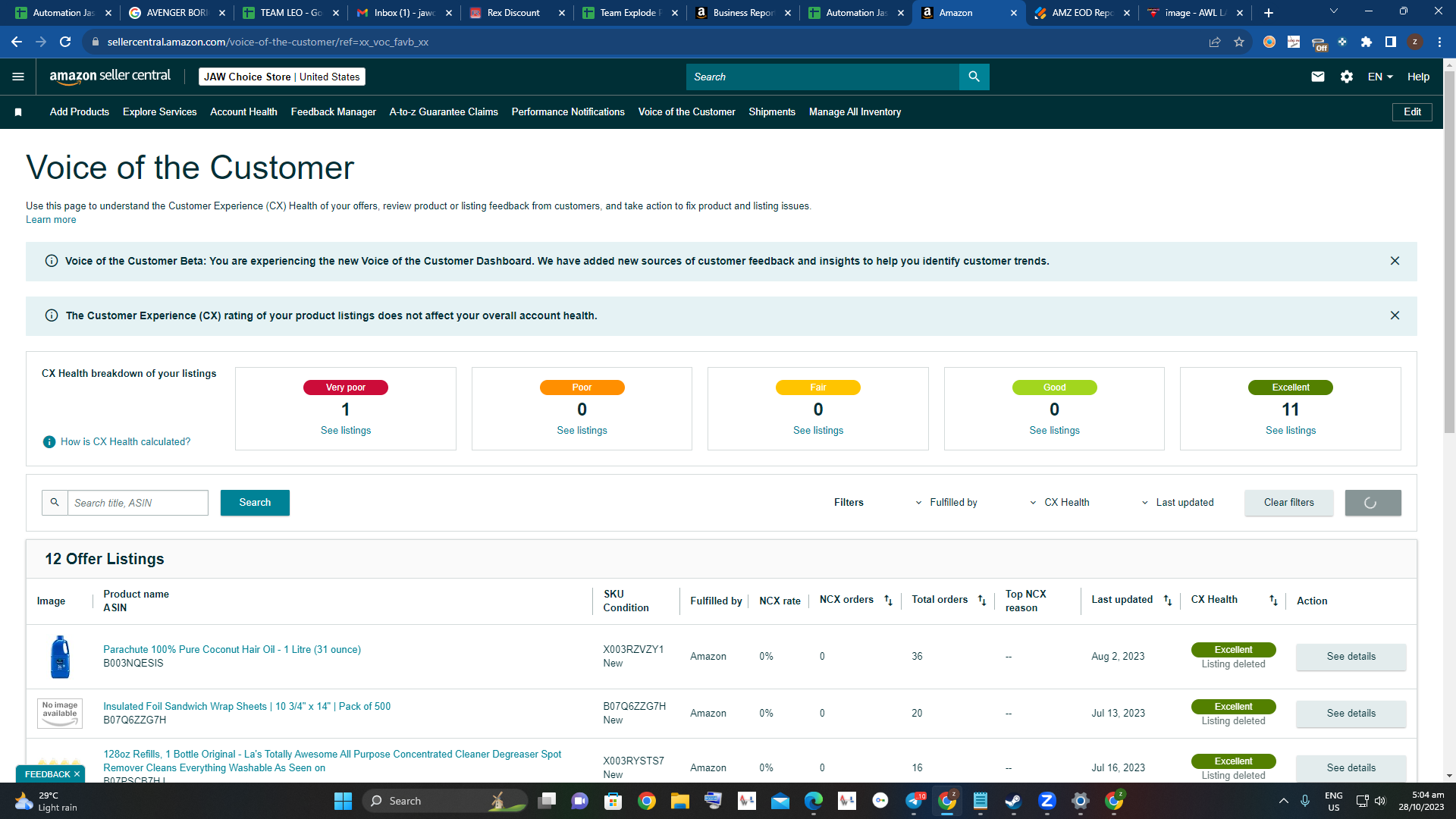Click the Parachute Coconut Oil product thumbnail
This screenshot has height=819, width=1456.
(60, 657)
